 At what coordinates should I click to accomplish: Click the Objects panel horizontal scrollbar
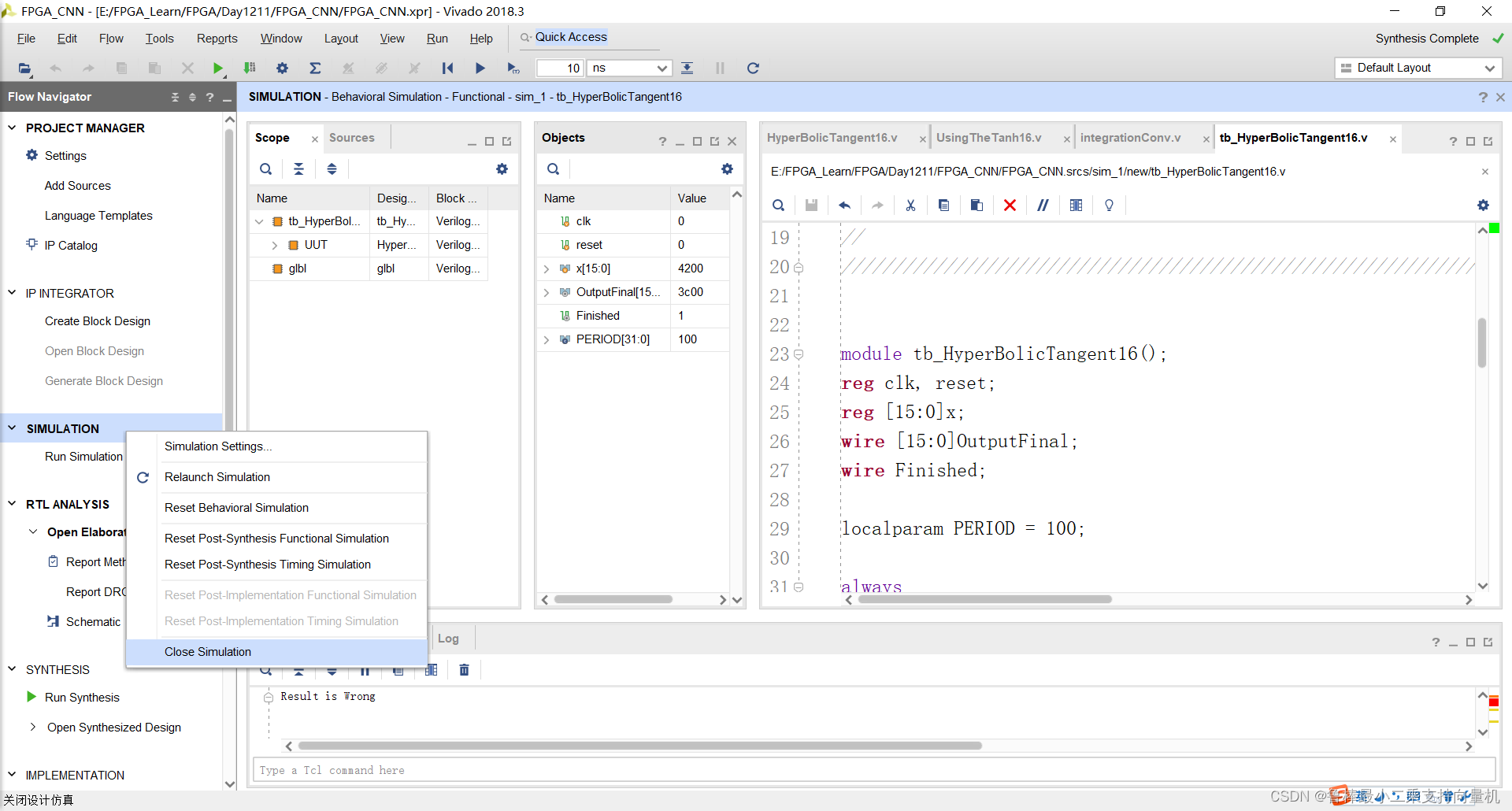613,600
